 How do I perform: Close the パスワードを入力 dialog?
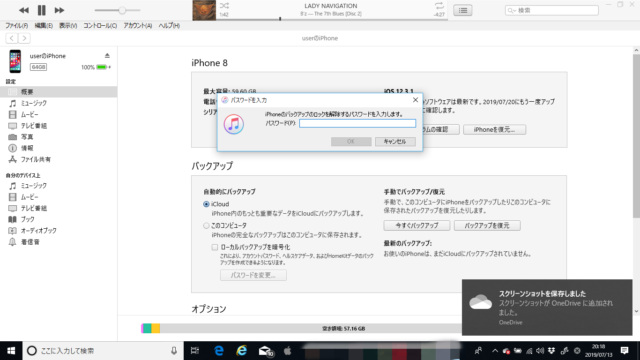[x=415, y=100]
